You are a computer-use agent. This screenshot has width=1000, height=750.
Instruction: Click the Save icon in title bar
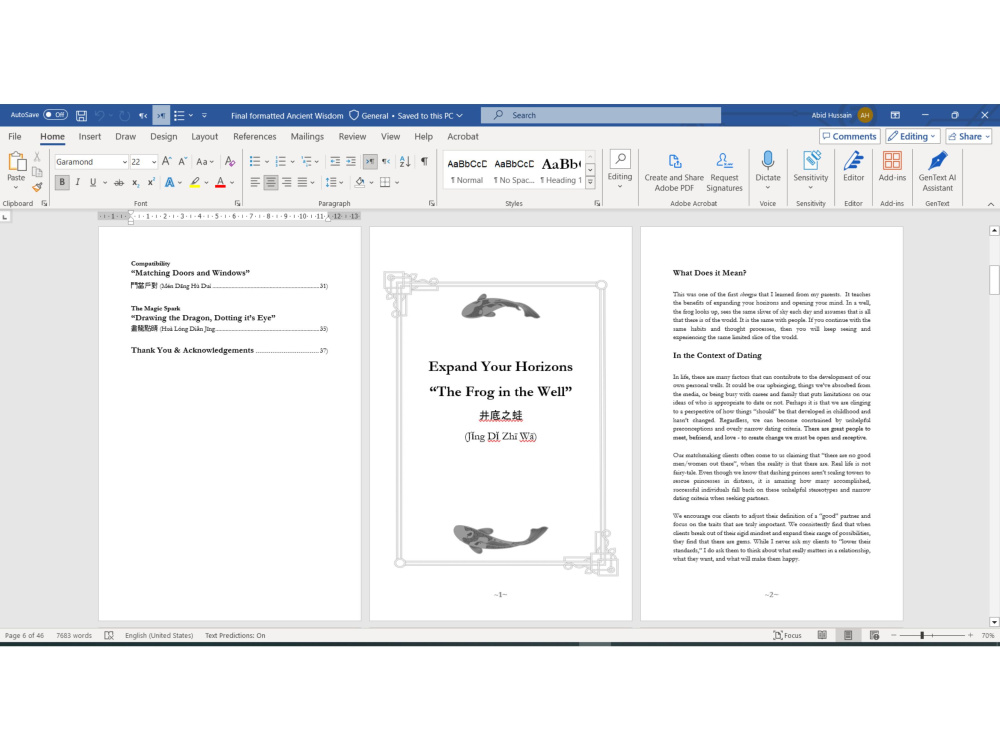point(82,115)
